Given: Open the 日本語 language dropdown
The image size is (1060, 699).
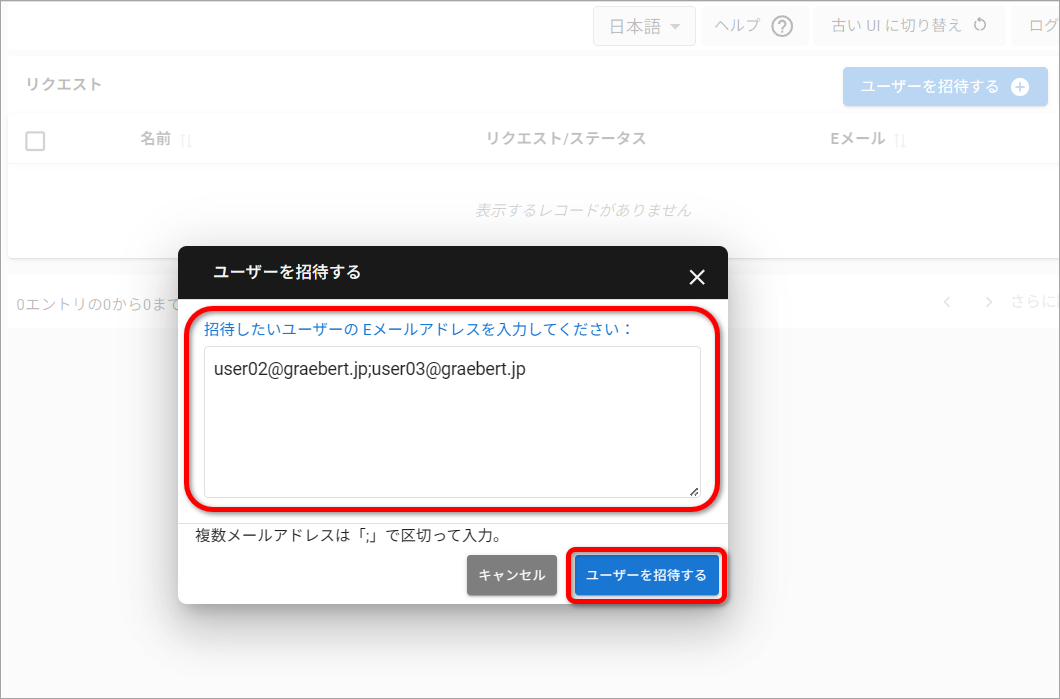Looking at the screenshot, I should (644, 26).
